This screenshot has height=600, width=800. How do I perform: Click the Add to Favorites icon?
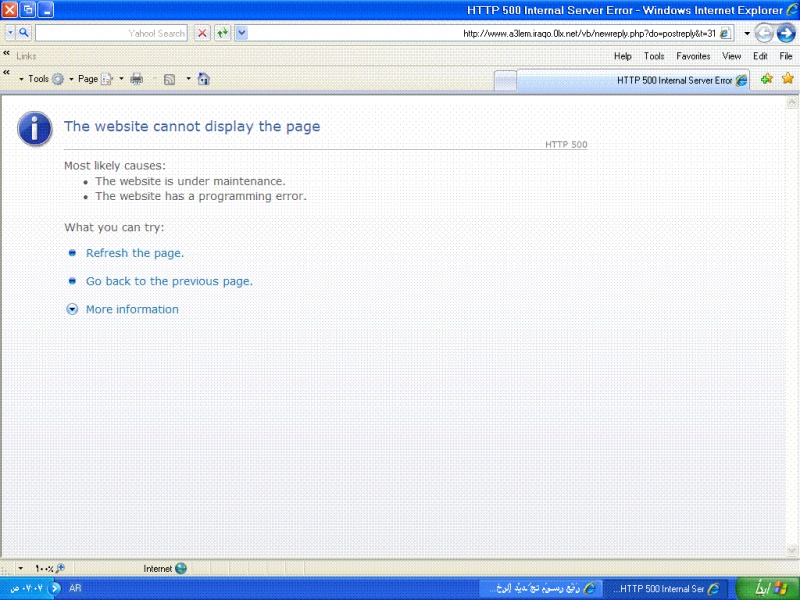pos(766,79)
